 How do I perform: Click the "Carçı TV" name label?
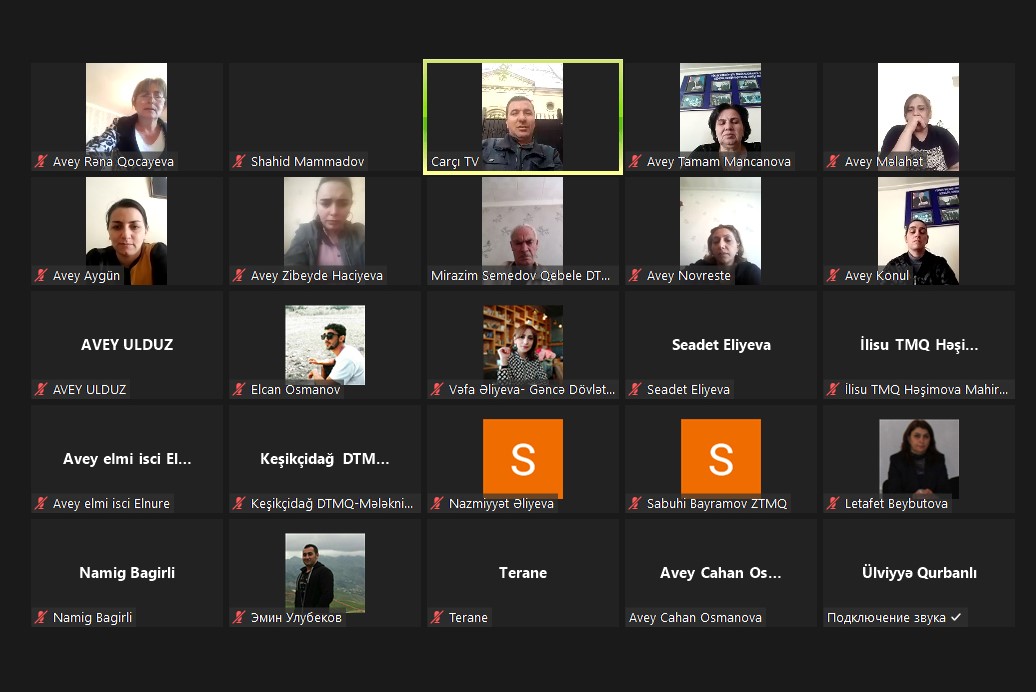(455, 161)
